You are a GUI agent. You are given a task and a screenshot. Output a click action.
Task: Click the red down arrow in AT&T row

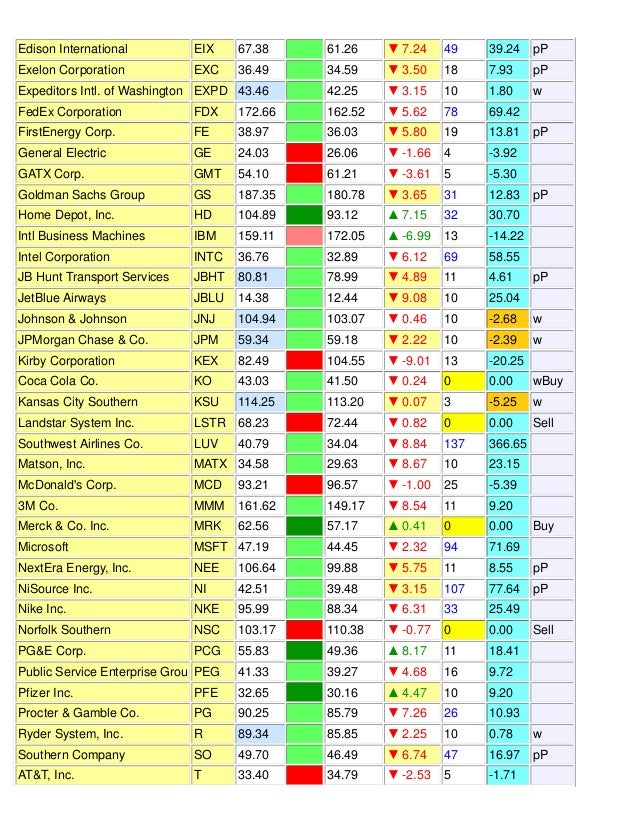[x=393, y=775]
